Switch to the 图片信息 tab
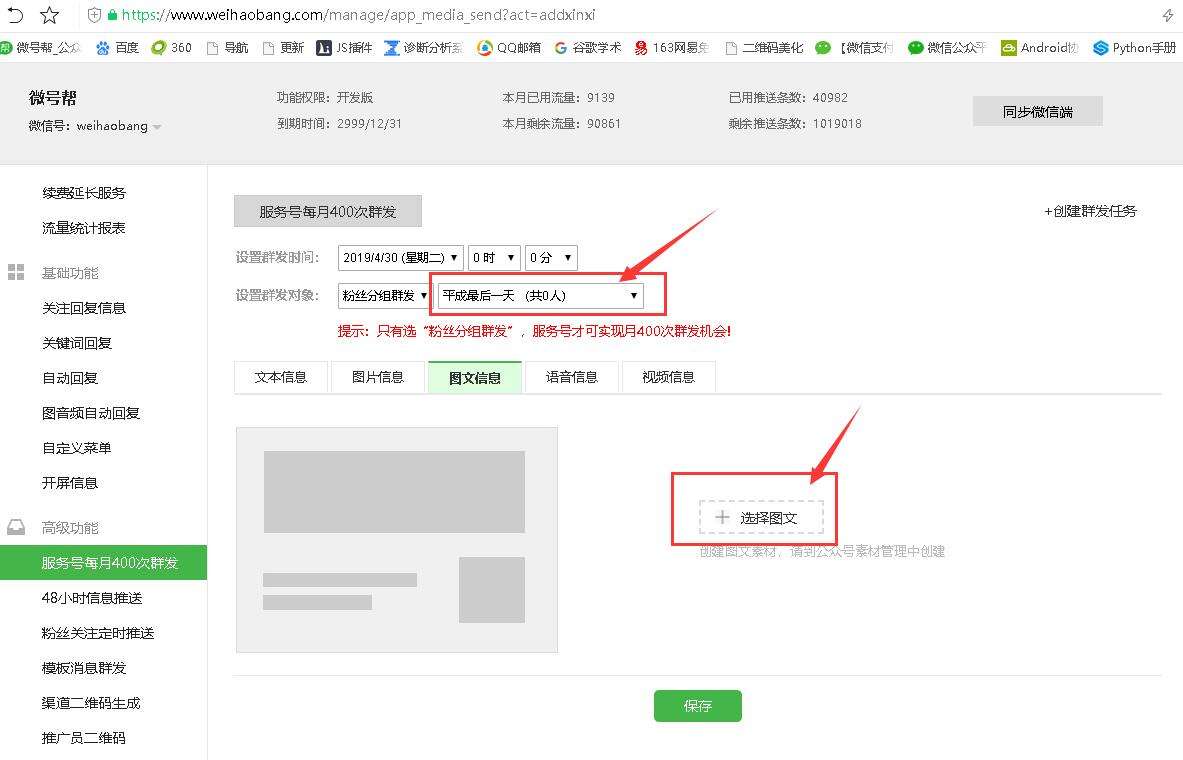This screenshot has width=1183, height=760. [377, 377]
